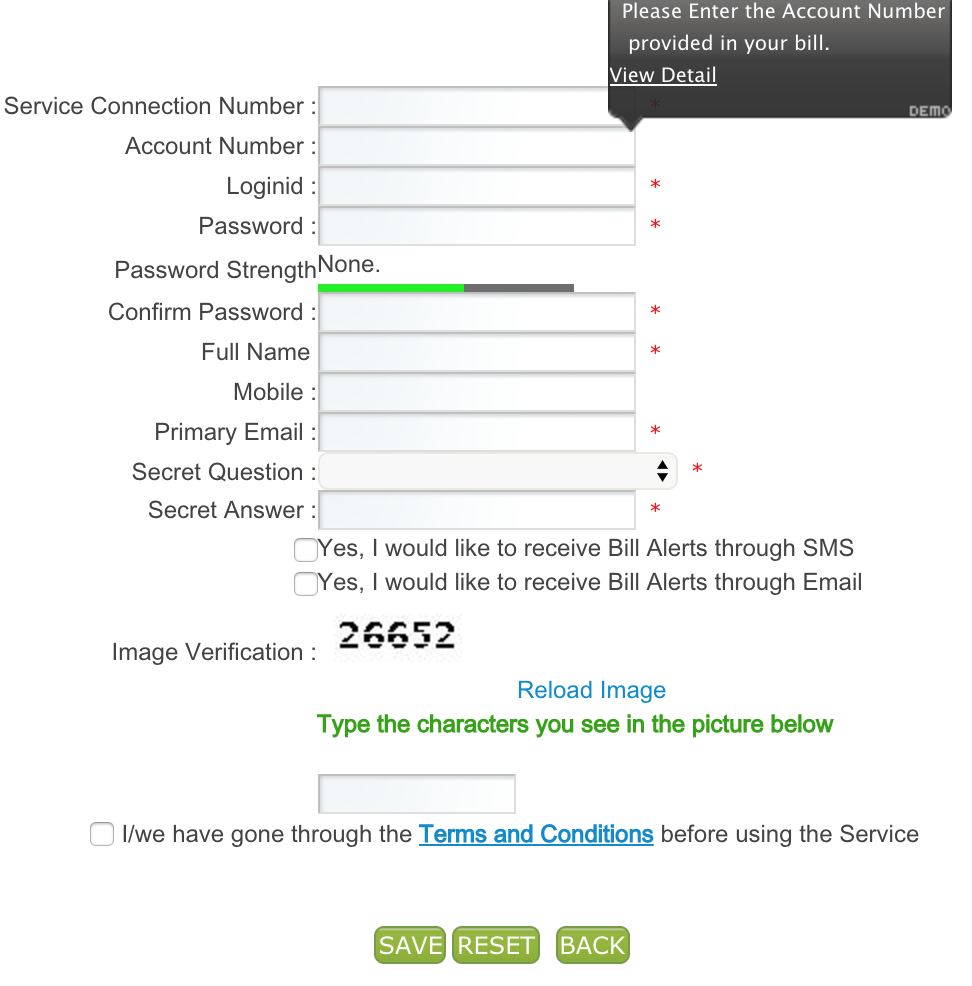The width and height of the screenshot is (972, 986).
Task: Click the Password field
Action: pyautogui.click(x=476, y=226)
